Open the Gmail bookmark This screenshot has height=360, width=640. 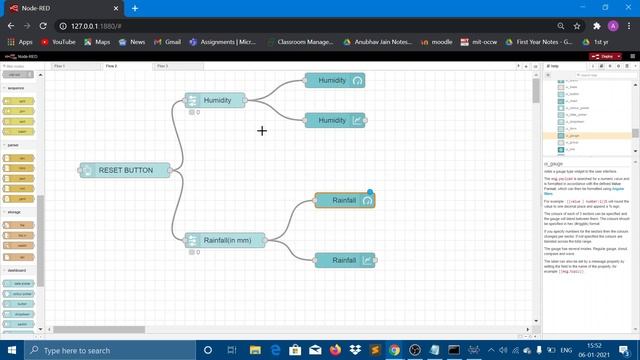pyautogui.click(x=167, y=42)
